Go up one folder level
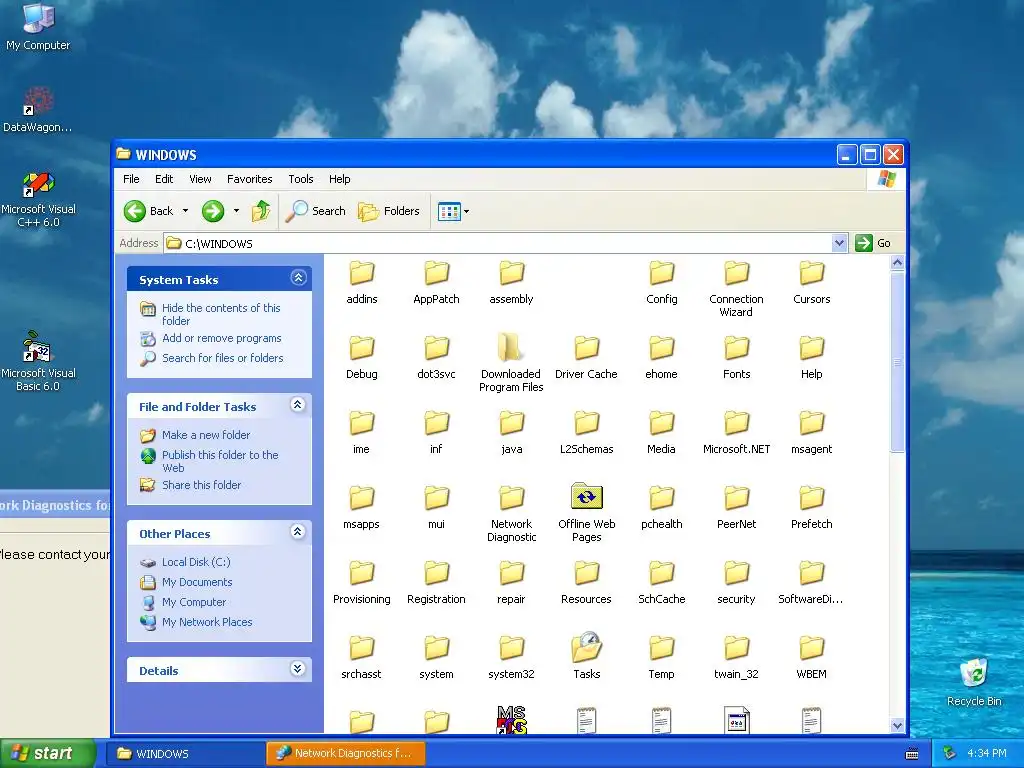1024x768 pixels. coord(261,211)
